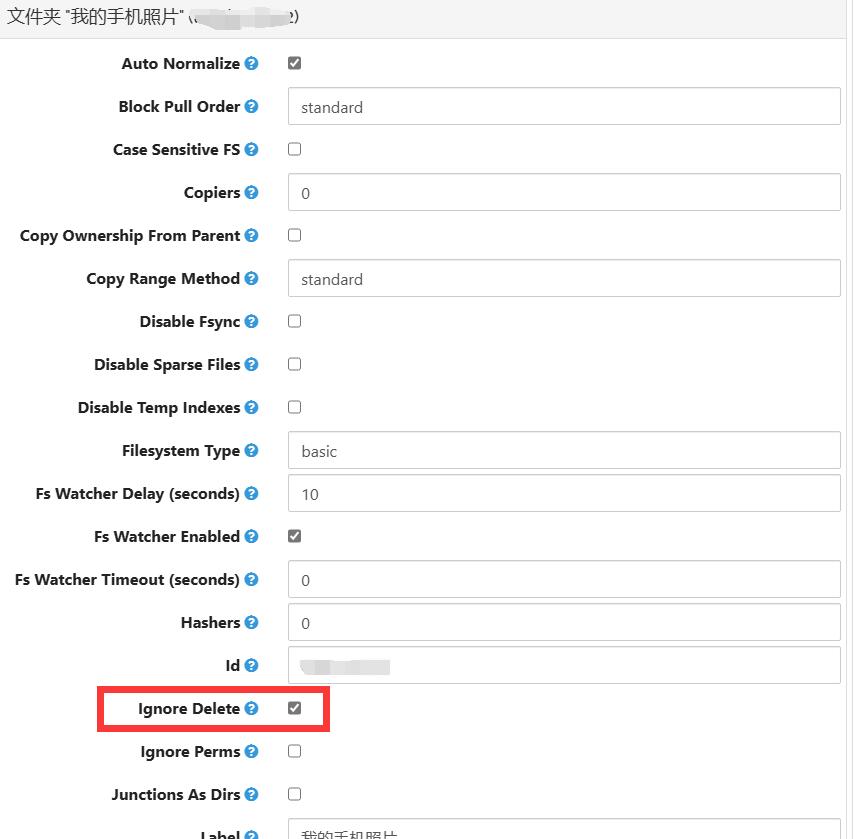Screen dimensions: 854x839
Task: Toggle the Ignore Delete checkbox
Action: (295, 708)
